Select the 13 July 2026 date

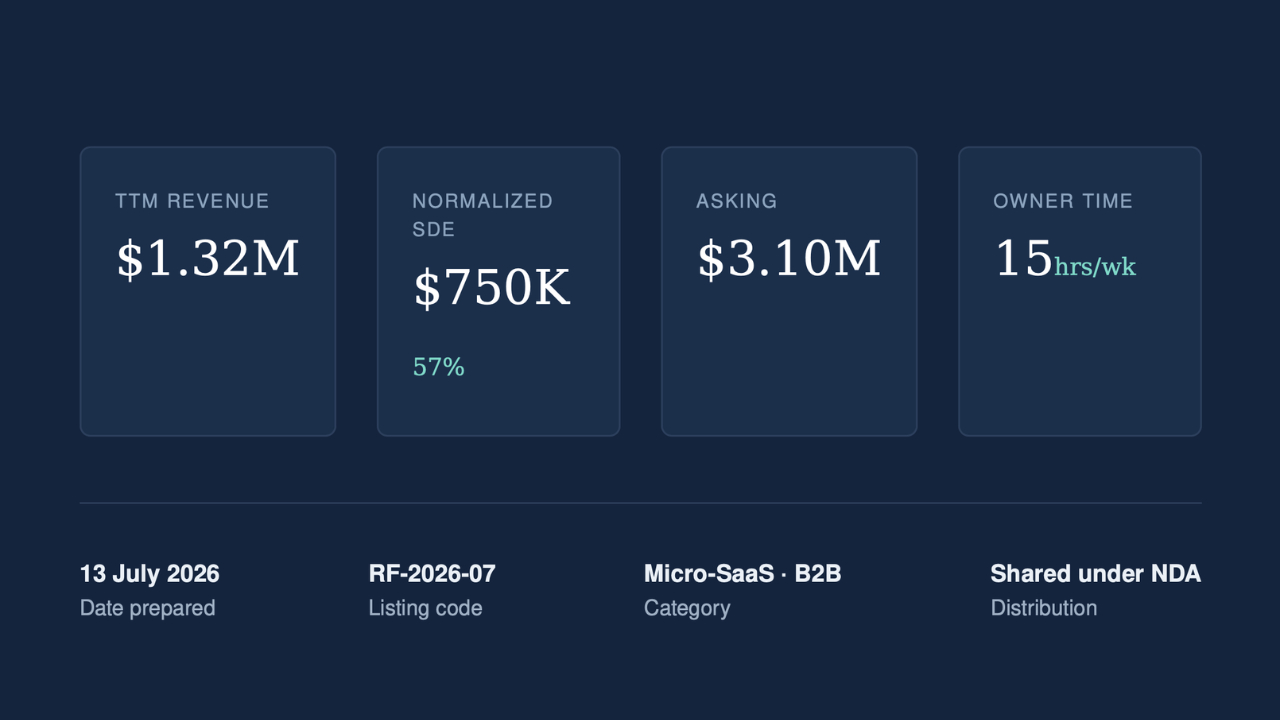click(x=150, y=574)
